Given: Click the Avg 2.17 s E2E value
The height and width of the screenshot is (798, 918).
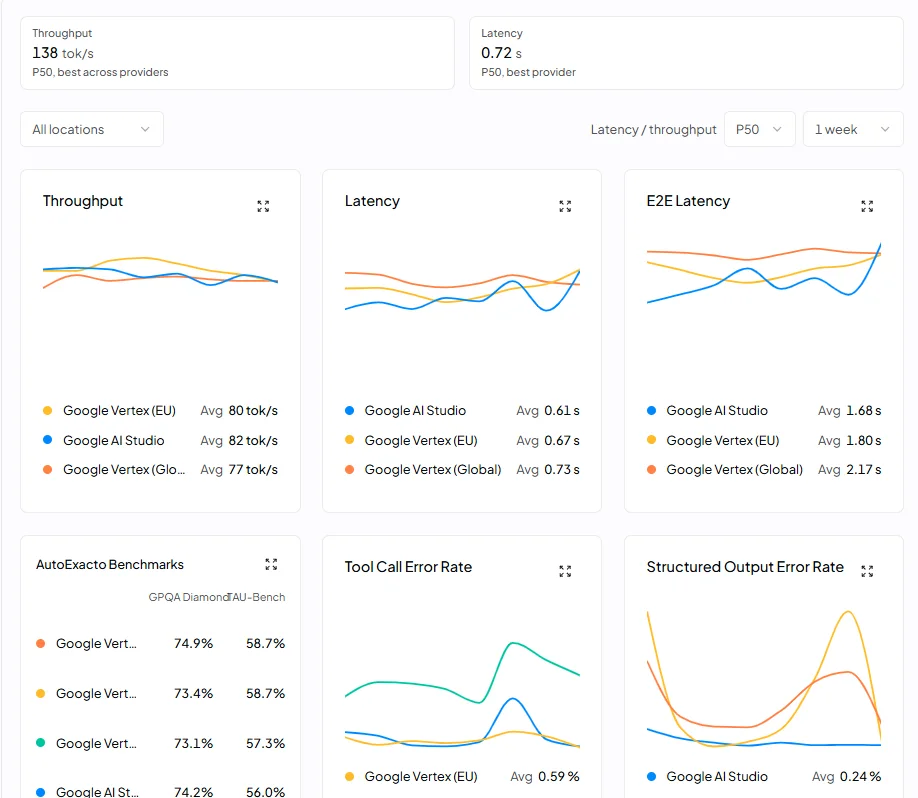Looking at the screenshot, I should [x=850, y=470].
